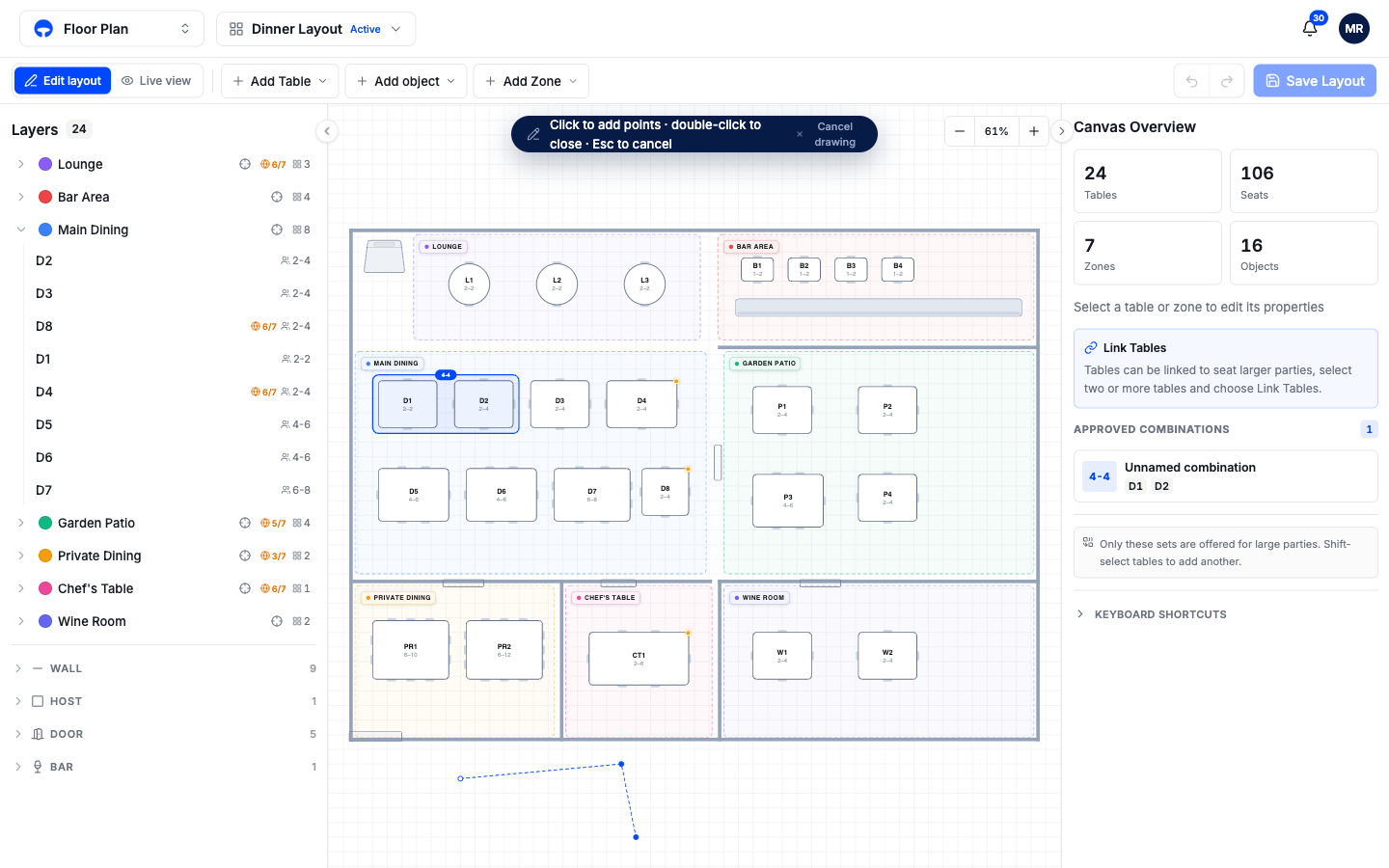This screenshot has width=1389, height=868.
Task: Click the redo arrow icon
Action: click(1227, 81)
